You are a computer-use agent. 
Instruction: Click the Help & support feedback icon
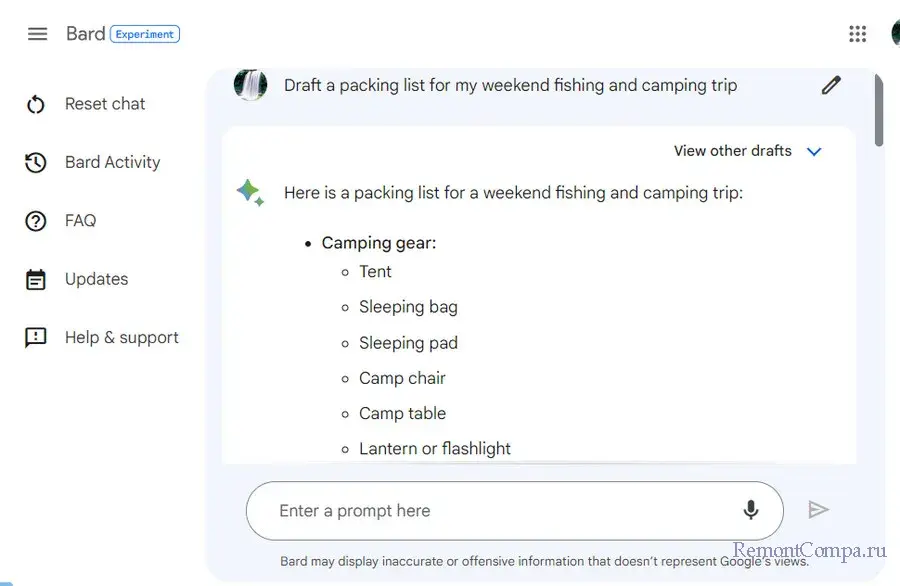point(36,338)
